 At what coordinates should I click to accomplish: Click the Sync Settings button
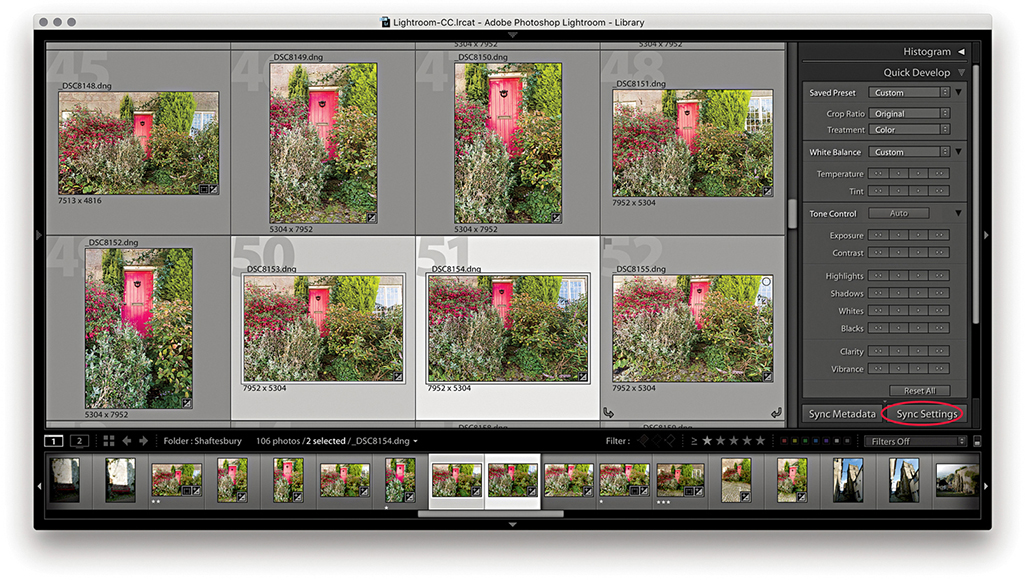(x=926, y=414)
